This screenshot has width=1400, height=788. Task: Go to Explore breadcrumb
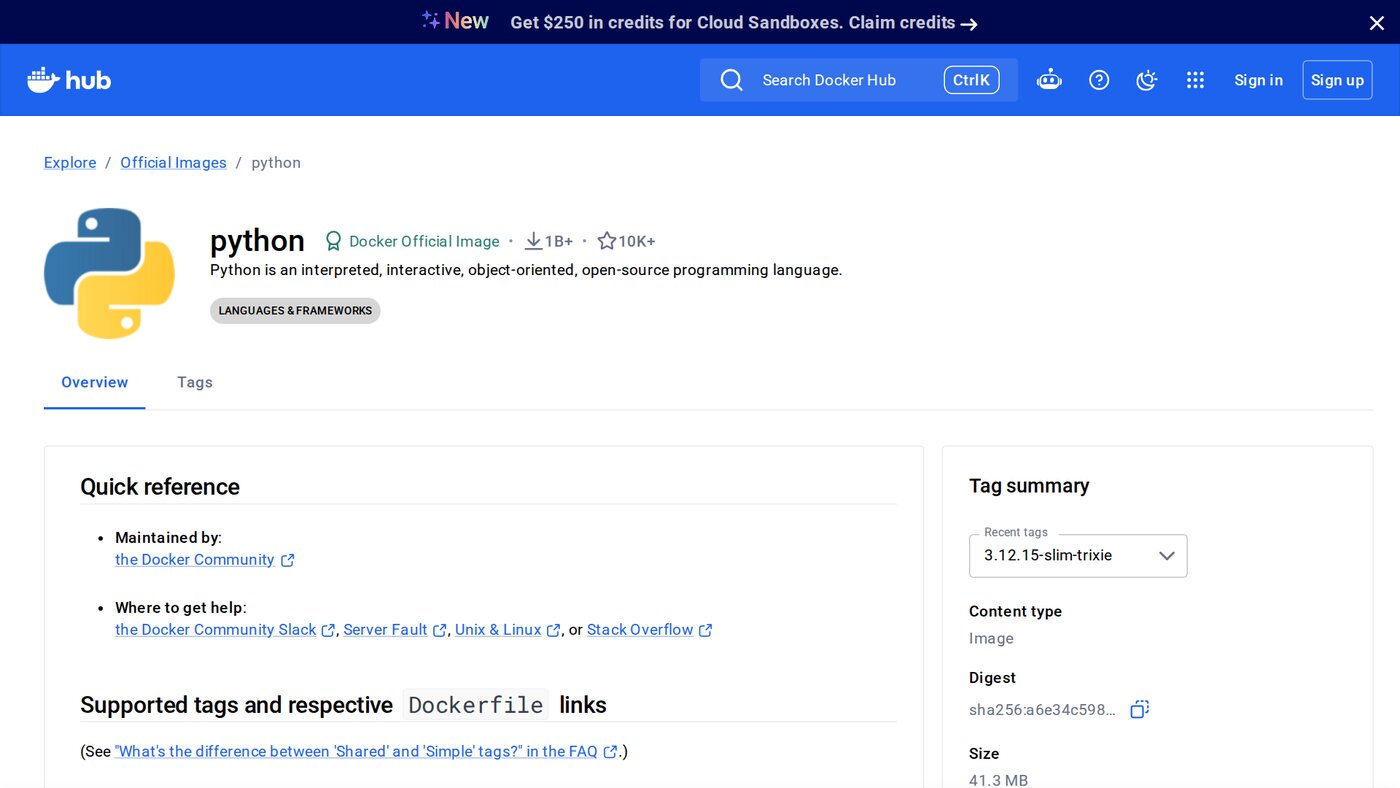tap(70, 162)
